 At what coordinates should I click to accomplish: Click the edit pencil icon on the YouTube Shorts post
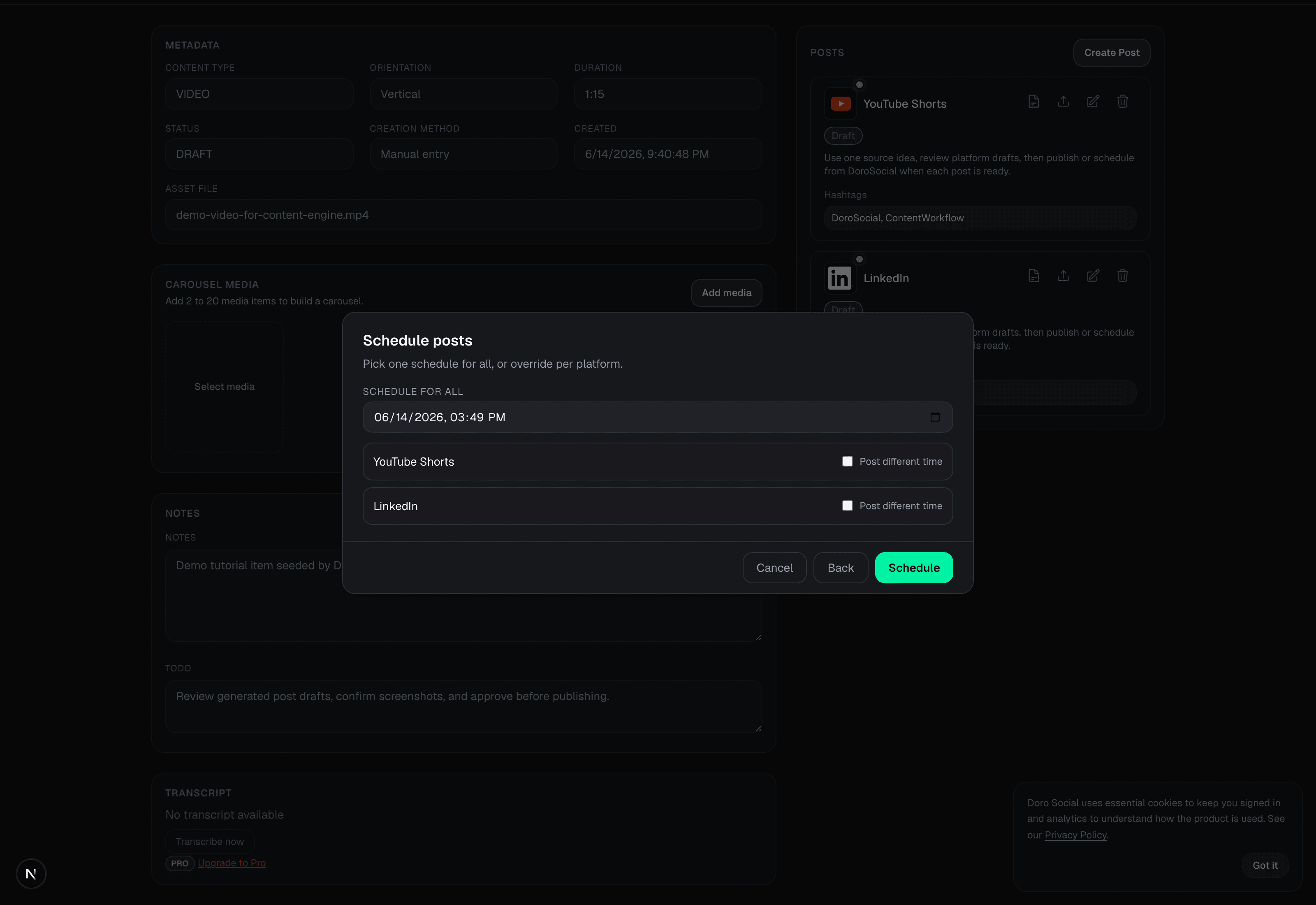(x=1093, y=102)
